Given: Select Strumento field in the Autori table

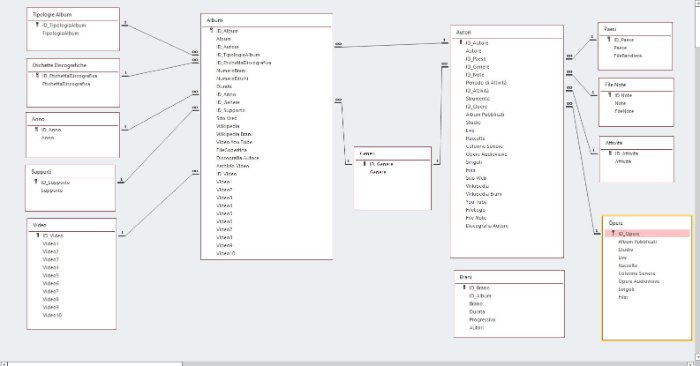Looking at the screenshot, I should tap(477, 99).
